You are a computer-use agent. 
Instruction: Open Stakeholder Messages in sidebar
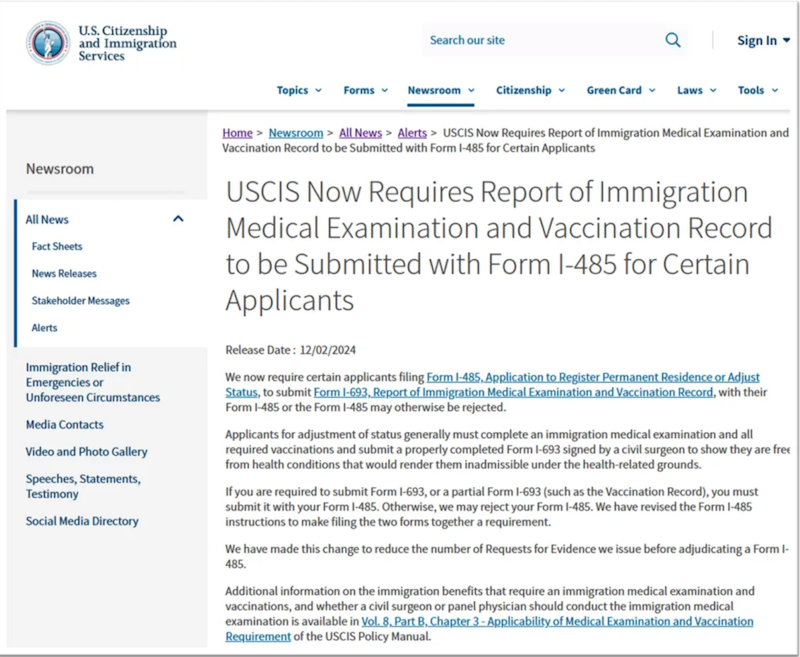tap(81, 300)
